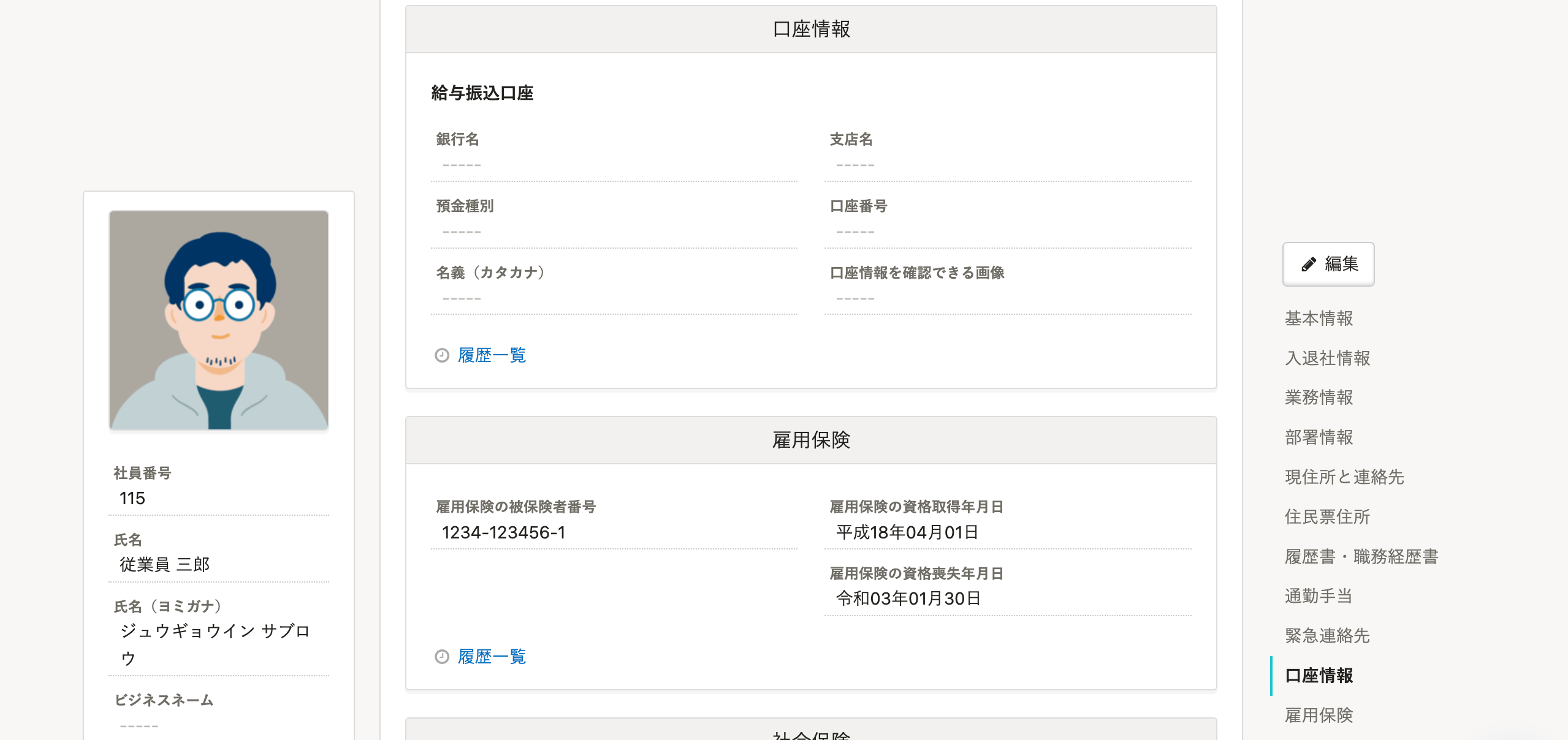The image size is (1568, 740).
Task: Navigate to 業務情報 in side menu
Action: coord(1319,398)
